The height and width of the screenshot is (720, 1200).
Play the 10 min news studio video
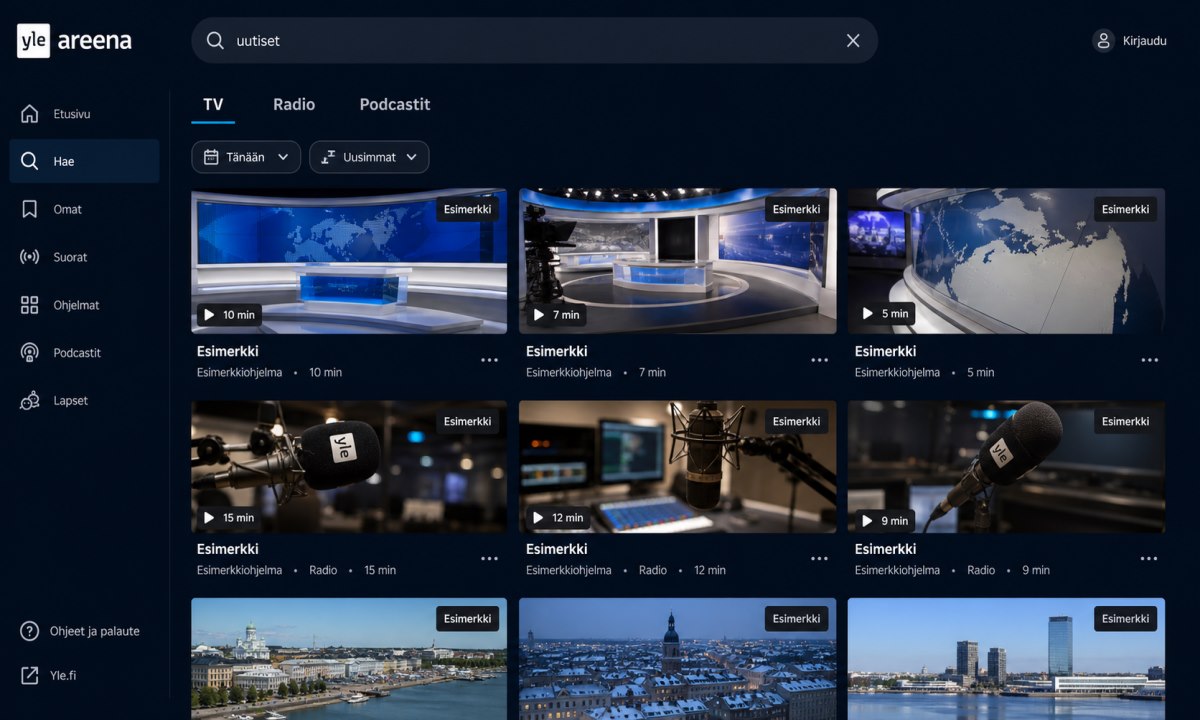[x=229, y=315]
